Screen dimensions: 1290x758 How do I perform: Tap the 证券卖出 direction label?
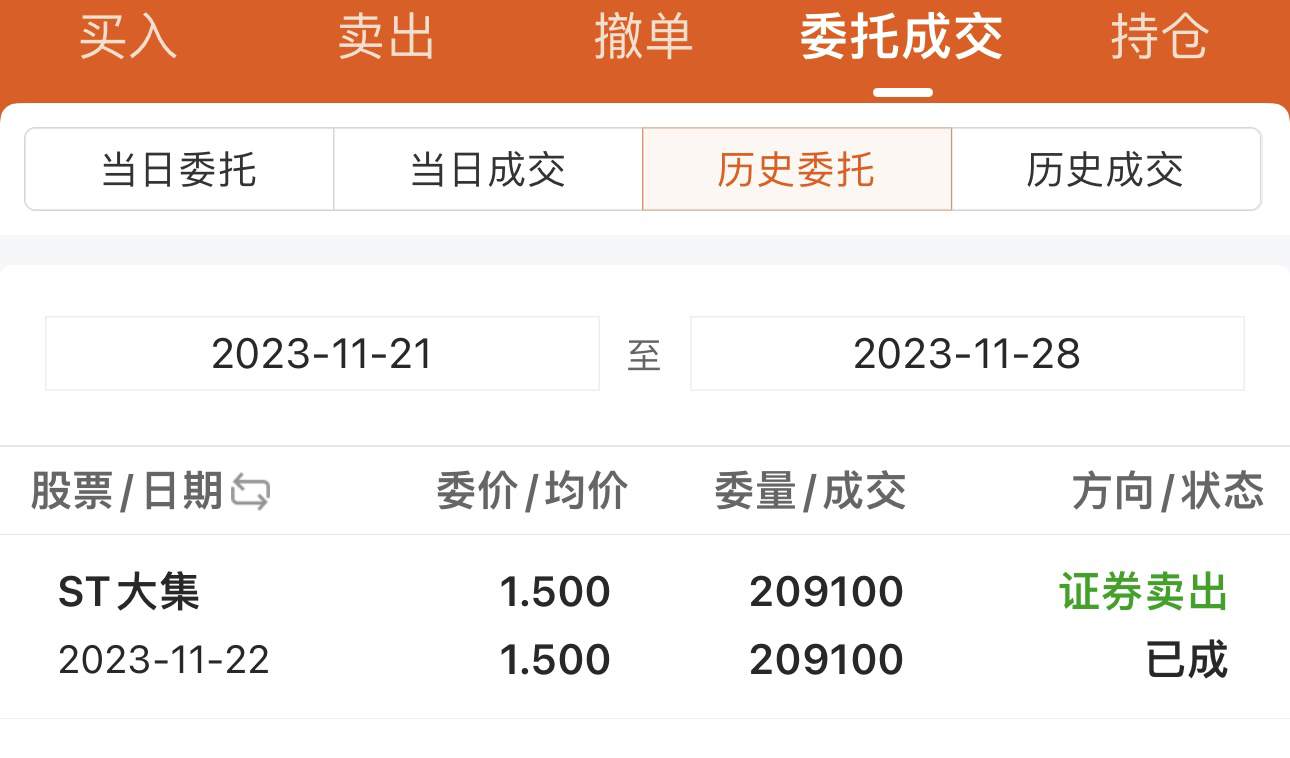[1144, 593]
